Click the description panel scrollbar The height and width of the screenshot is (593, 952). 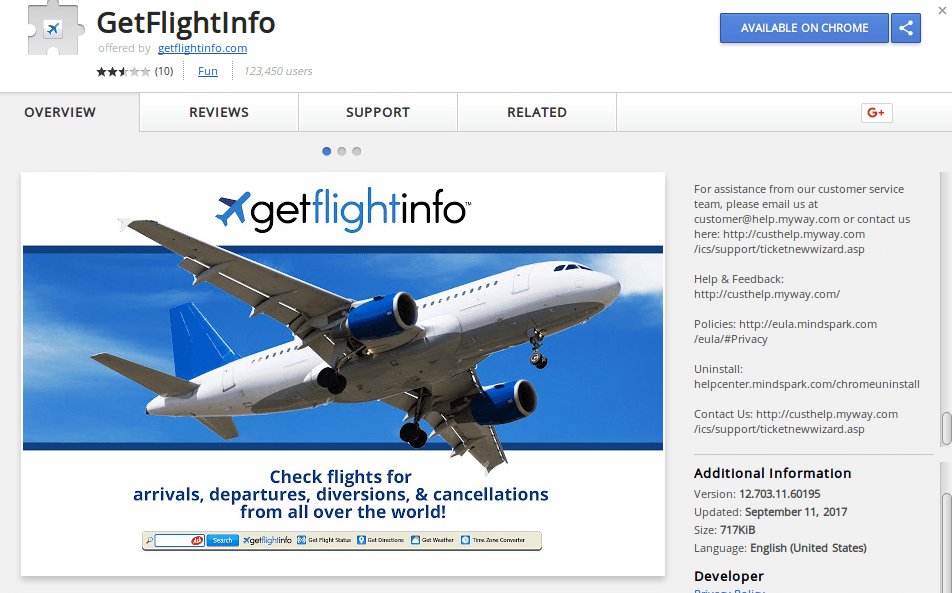tap(946, 429)
